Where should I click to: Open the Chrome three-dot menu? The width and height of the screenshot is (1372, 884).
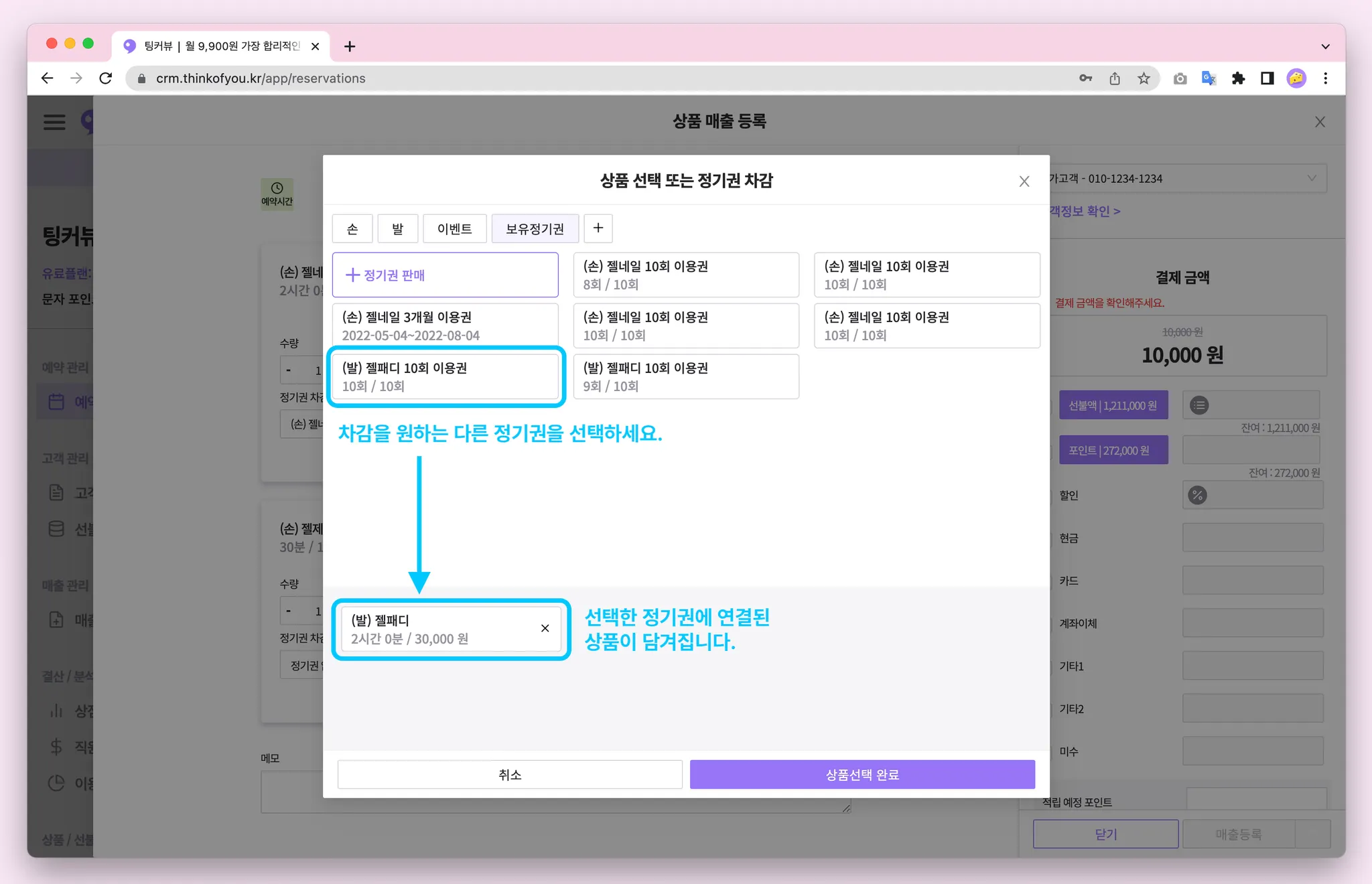[1325, 78]
